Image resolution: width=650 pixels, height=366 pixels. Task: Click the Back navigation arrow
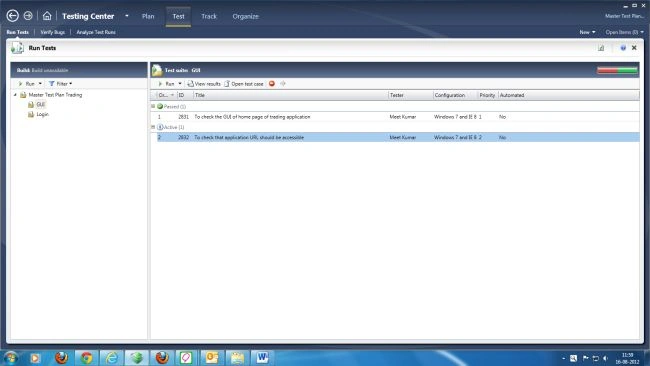tap(12, 16)
